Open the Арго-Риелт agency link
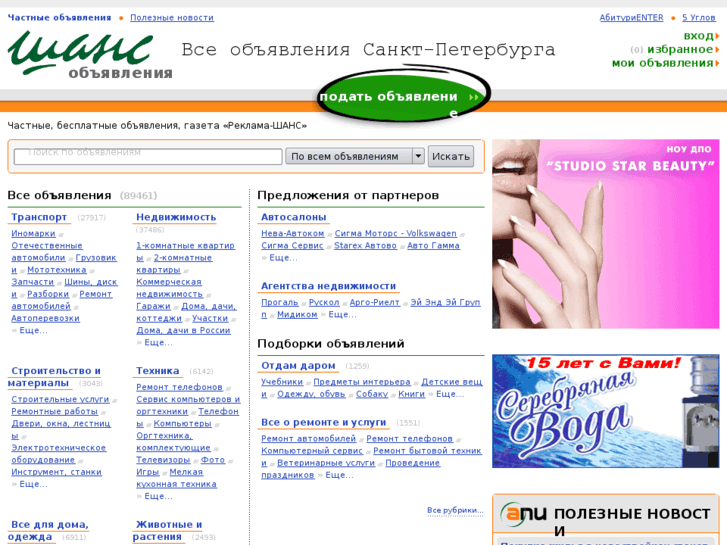 (x=375, y=302)
